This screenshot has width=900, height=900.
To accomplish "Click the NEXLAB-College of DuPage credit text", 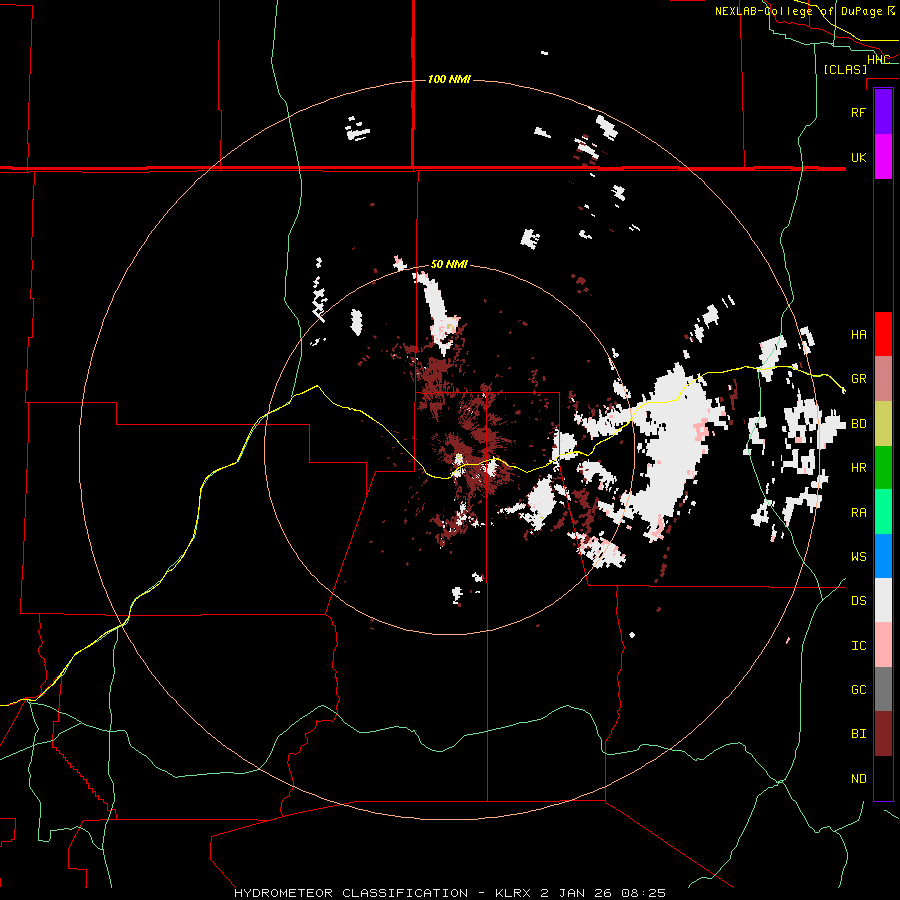I will tap(799, 11).
